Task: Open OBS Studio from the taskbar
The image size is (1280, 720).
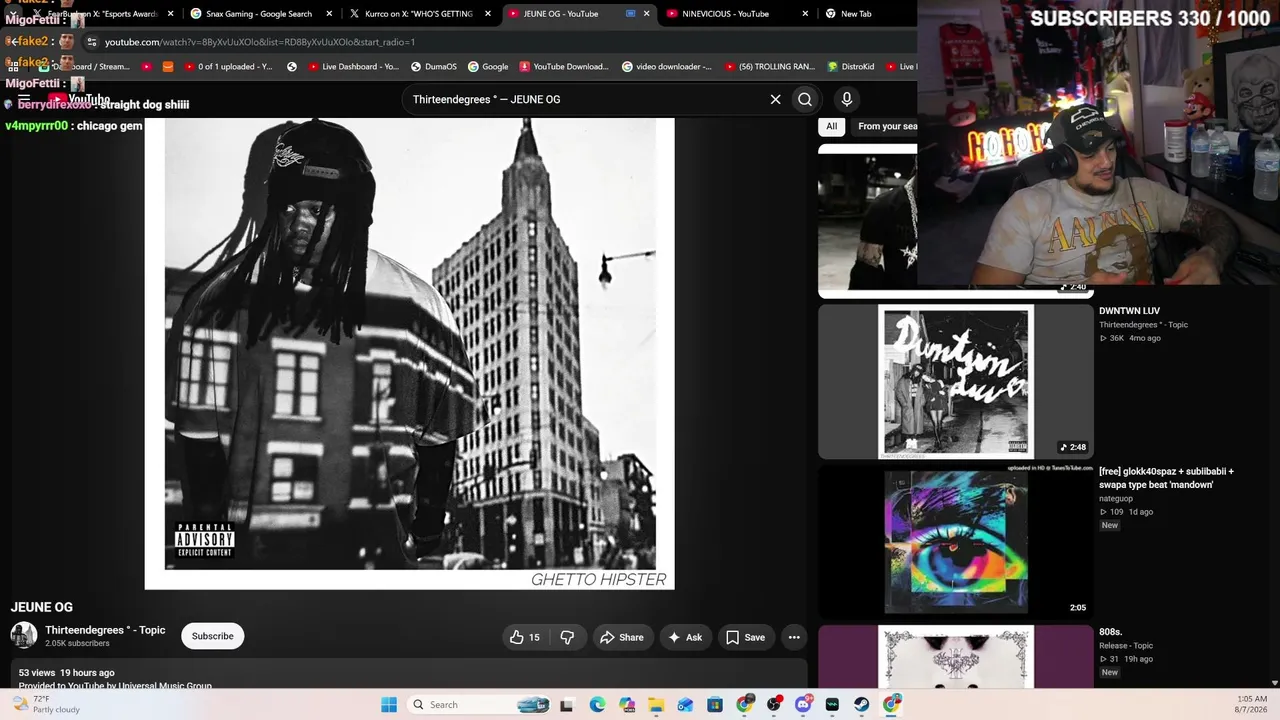Action: coord(774,705)
